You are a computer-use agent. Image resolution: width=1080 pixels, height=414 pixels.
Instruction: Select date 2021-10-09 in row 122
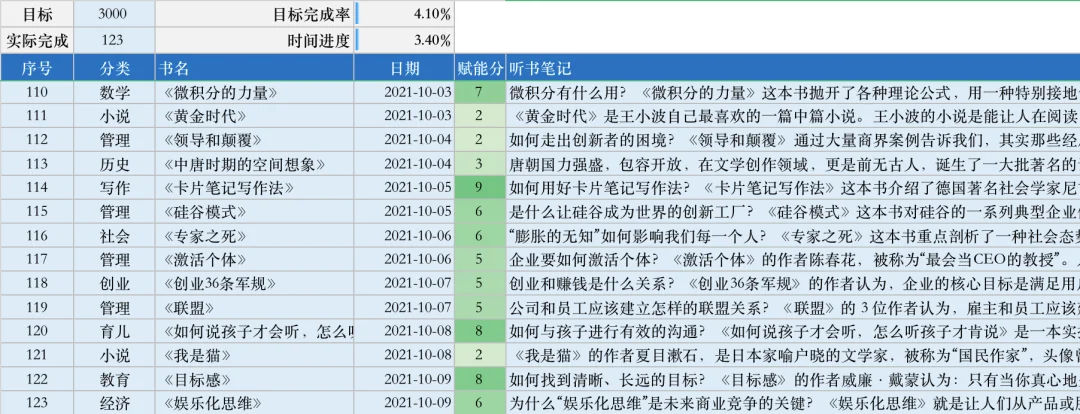(404, 380)
